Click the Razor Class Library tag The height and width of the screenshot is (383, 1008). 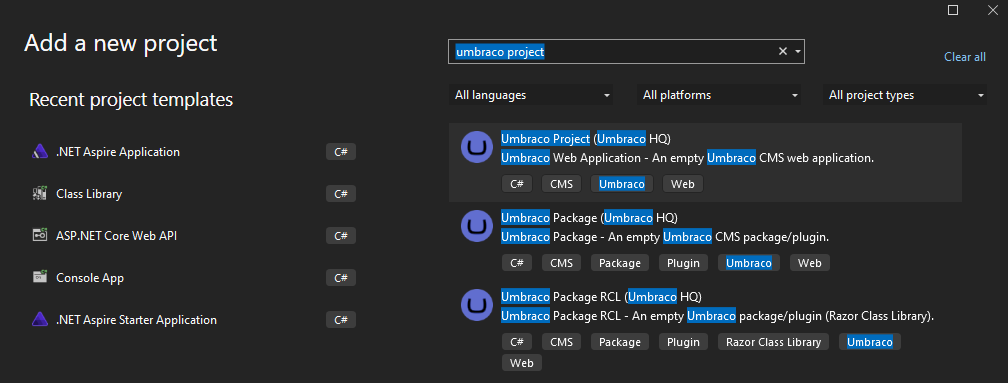click(x=773, y=342)
